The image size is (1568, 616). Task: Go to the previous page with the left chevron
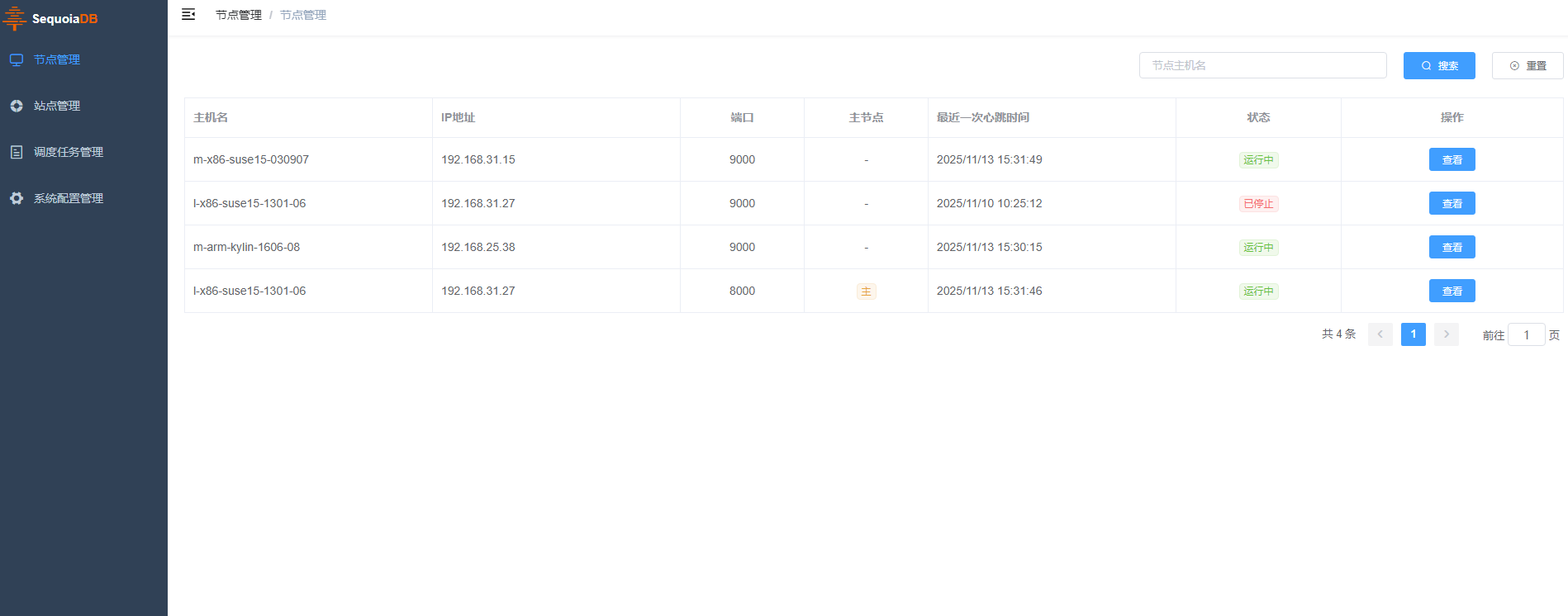1380,334
